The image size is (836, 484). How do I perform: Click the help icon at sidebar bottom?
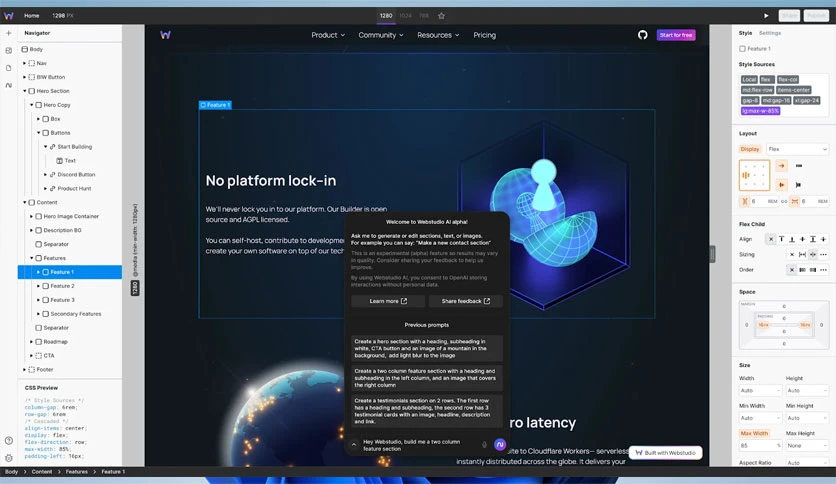pos(9,441)
